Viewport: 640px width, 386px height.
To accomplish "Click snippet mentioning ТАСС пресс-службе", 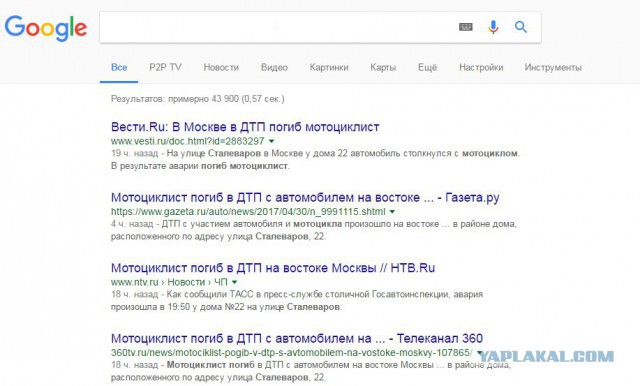I will click(297, 300).
